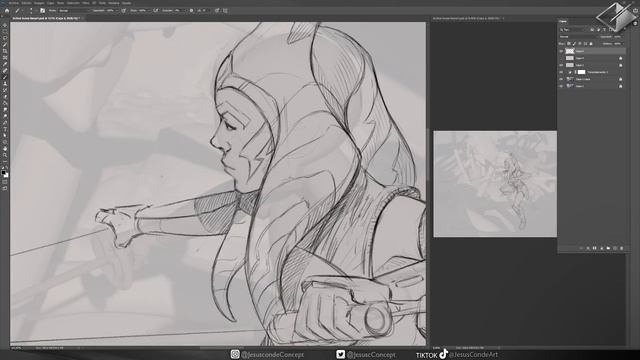Swap foreground and background colors
640x360 pixels.
[x=7, y=168]
